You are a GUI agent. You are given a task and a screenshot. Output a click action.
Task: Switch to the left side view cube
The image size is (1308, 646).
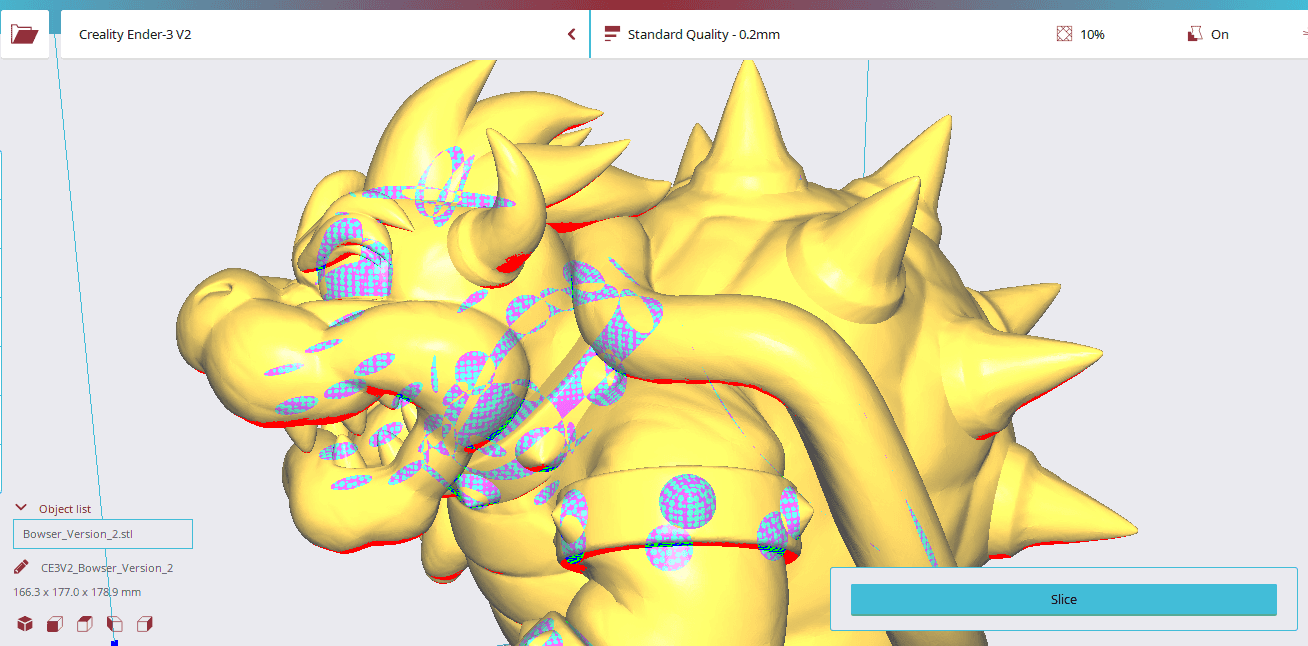point(115,624)
